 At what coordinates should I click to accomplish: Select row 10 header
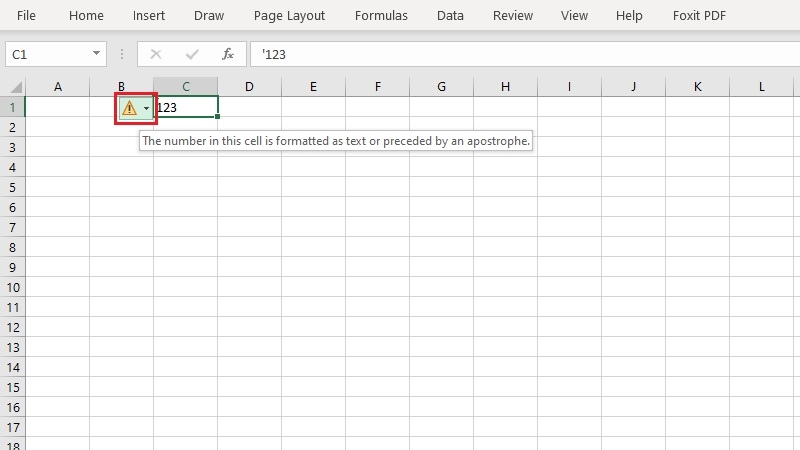tap(12, 287)
